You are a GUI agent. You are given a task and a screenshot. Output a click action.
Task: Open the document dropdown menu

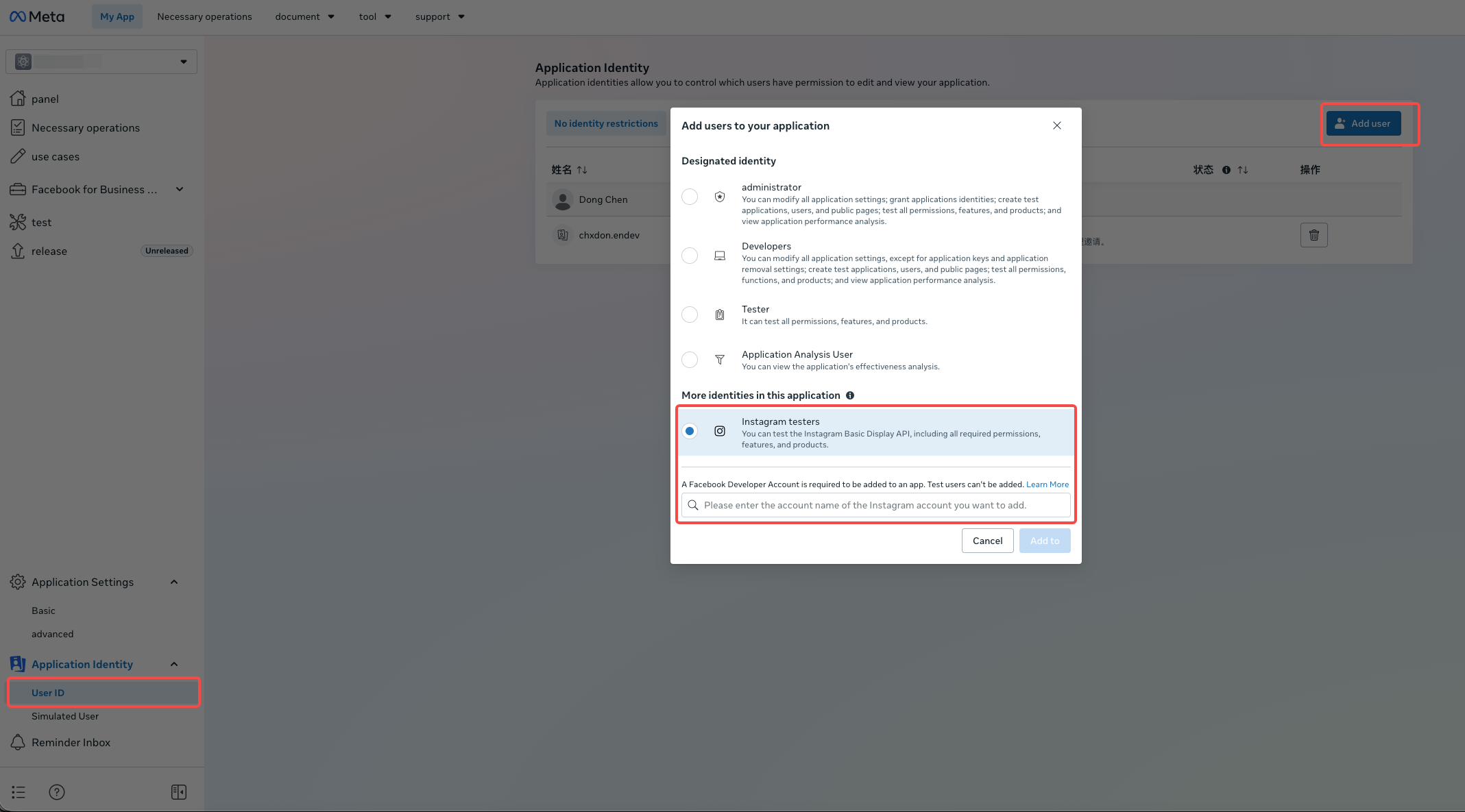(305, 16)
